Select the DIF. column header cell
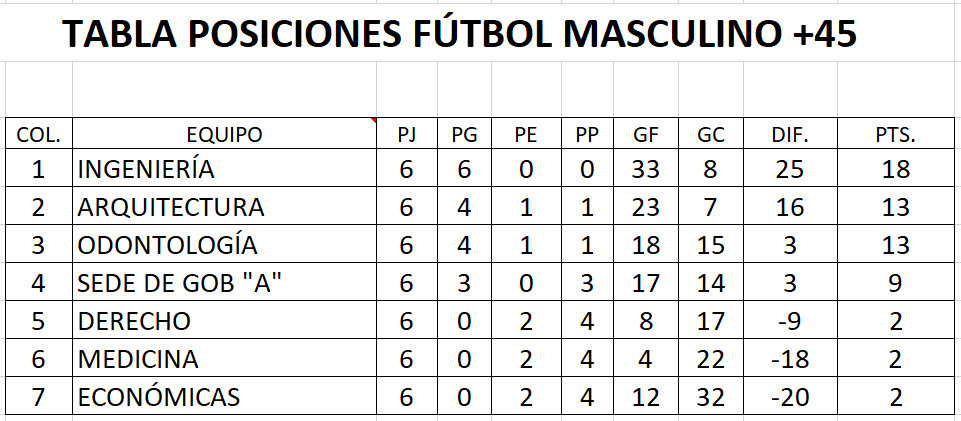 [x=790, y=134]
